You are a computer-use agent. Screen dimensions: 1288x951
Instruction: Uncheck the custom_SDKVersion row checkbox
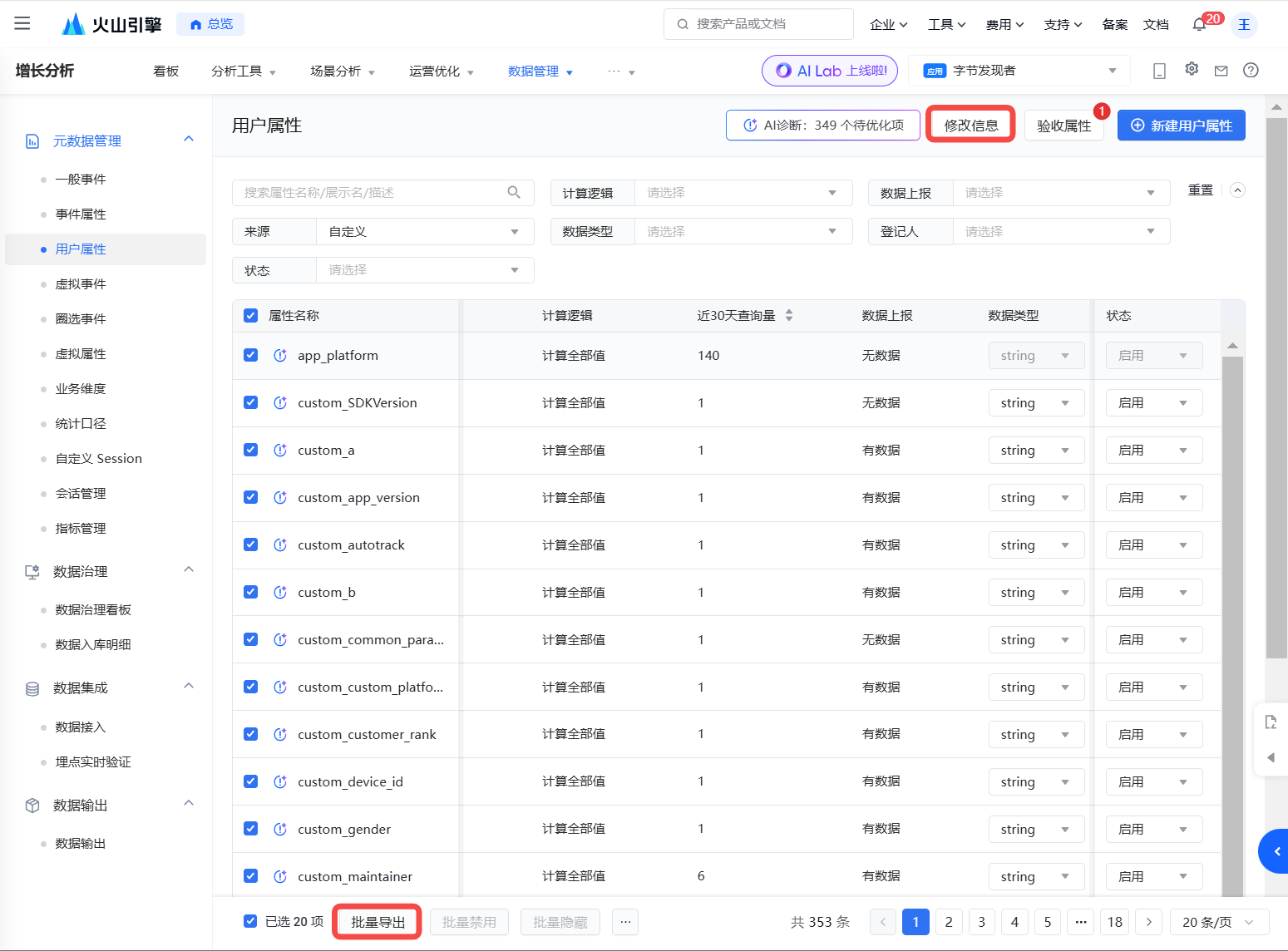coord(250,402)
